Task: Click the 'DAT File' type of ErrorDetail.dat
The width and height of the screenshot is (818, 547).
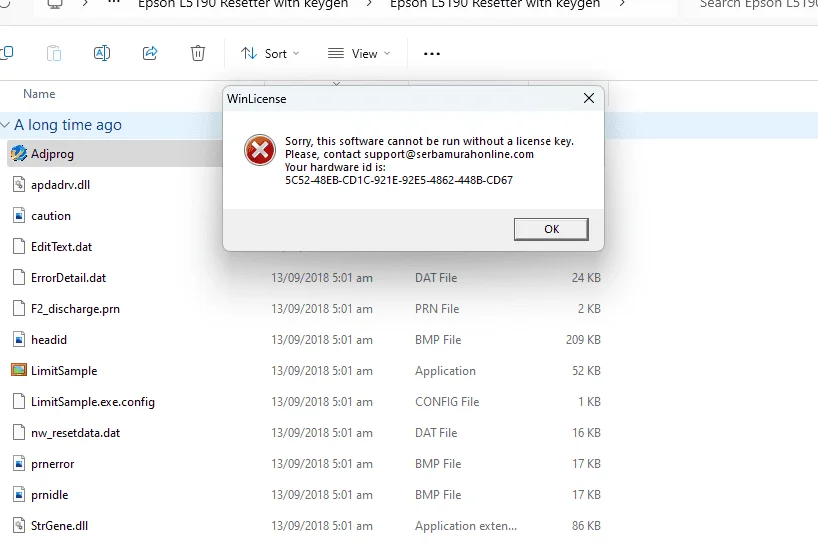Action: pos(436,278)
